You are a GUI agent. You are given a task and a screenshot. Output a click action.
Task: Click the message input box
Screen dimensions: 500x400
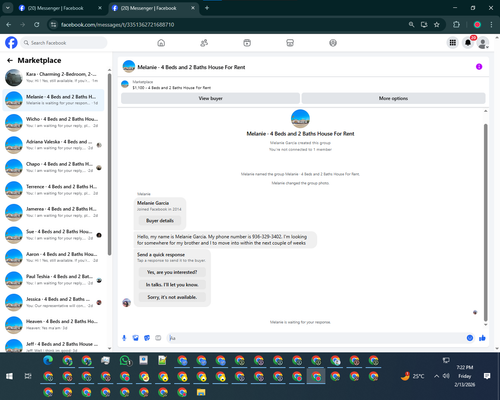tap(317, 338)
